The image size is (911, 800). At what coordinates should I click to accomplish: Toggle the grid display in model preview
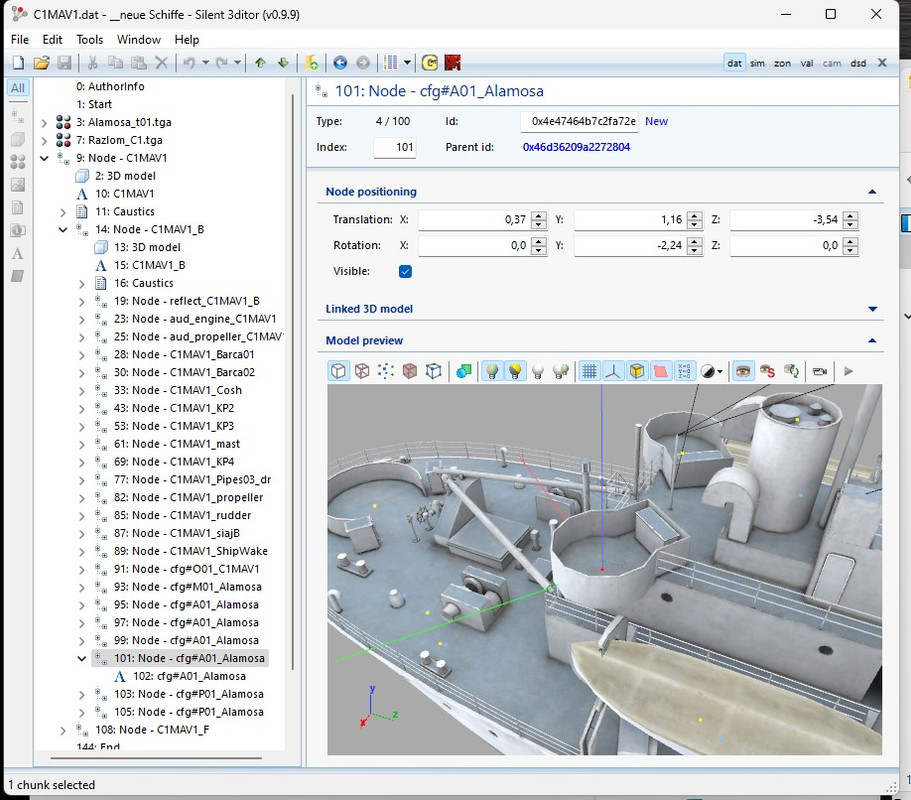click(590, 371)
